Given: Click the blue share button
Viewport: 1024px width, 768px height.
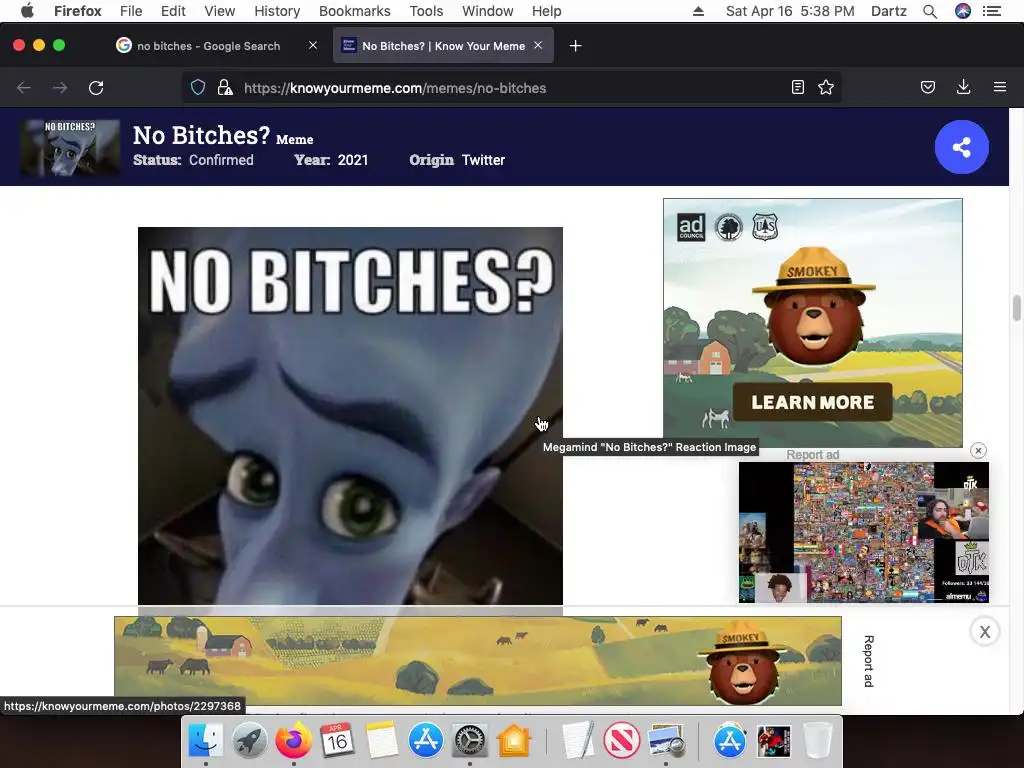Looking at the screenshot, I should click(x=961, y=147).
